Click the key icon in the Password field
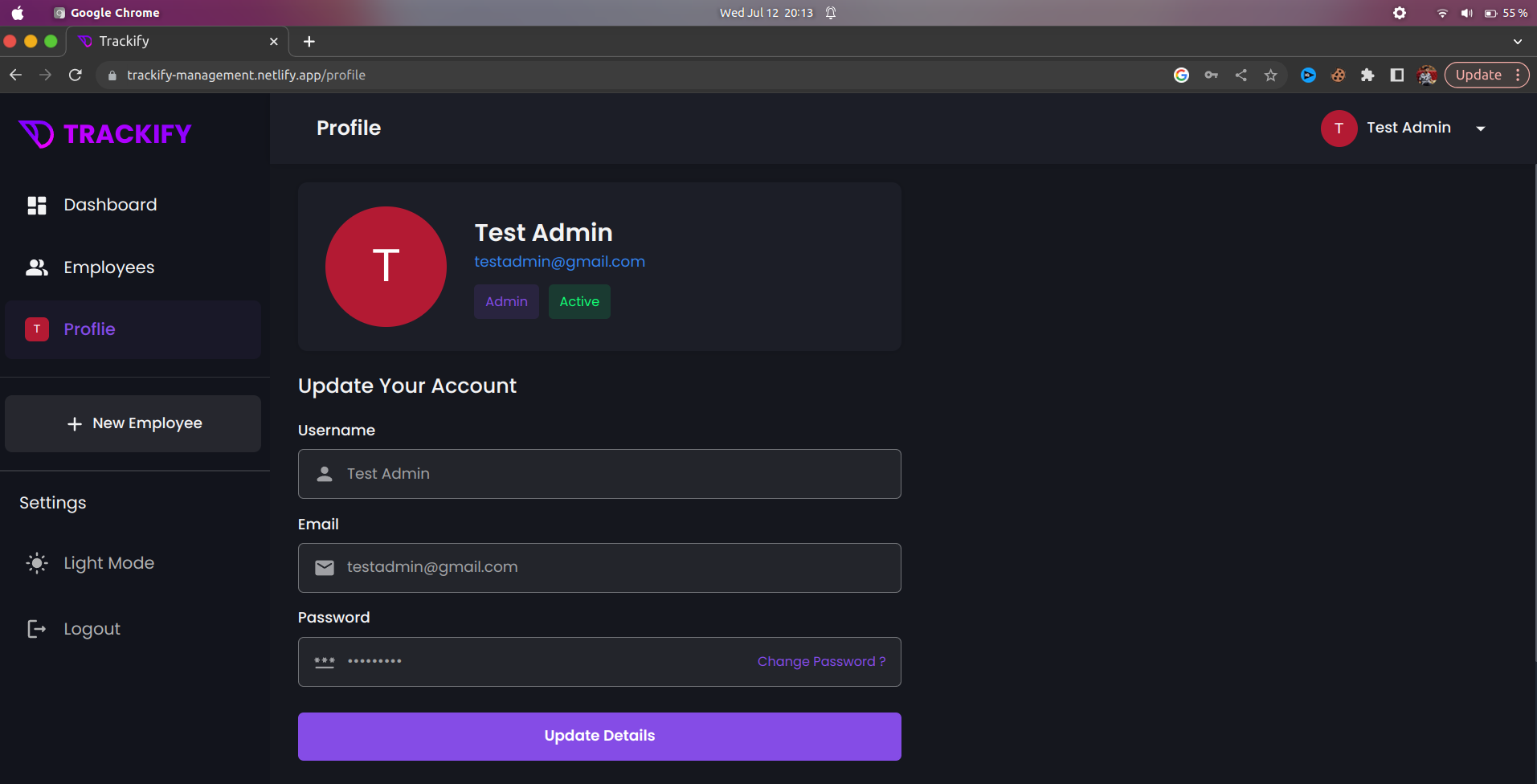Image resolution: width=1537 pixels, height=784 pixels. pyautogui.click(x=325, y=662)
